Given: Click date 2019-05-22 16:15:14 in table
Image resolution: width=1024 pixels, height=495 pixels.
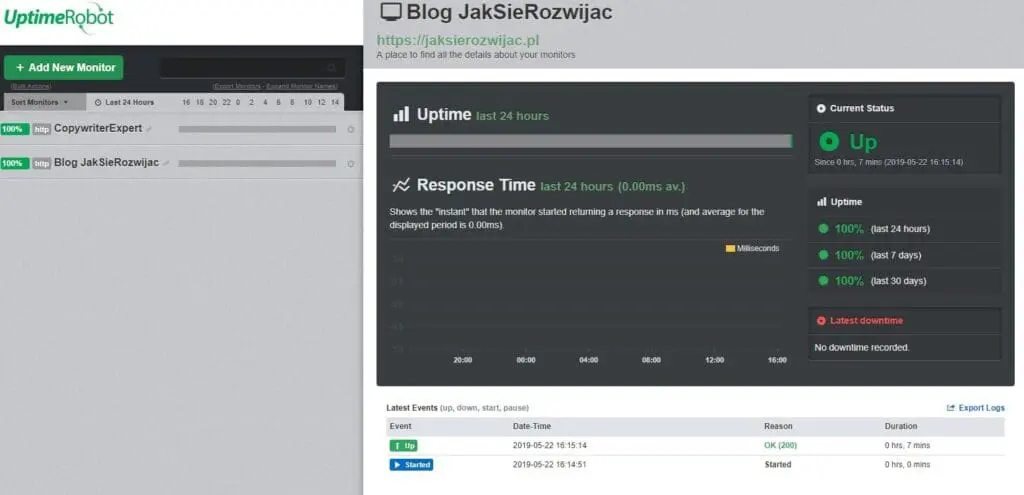Looking at the screenshot, I should click(549, 445).
